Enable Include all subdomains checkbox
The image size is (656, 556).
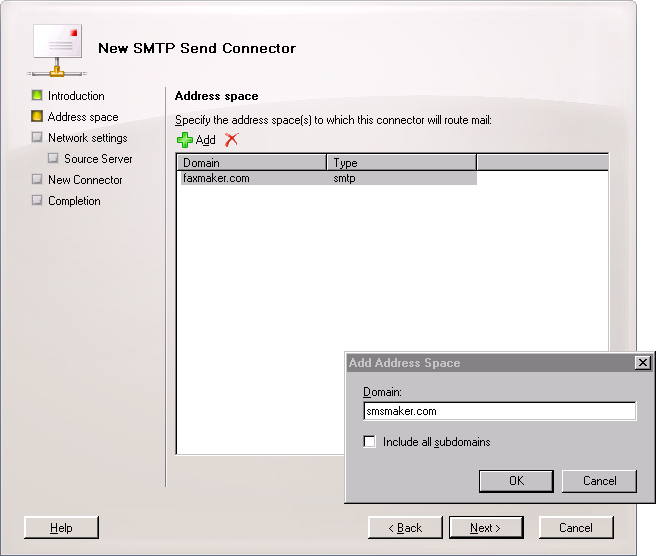(x=370, y=442)
